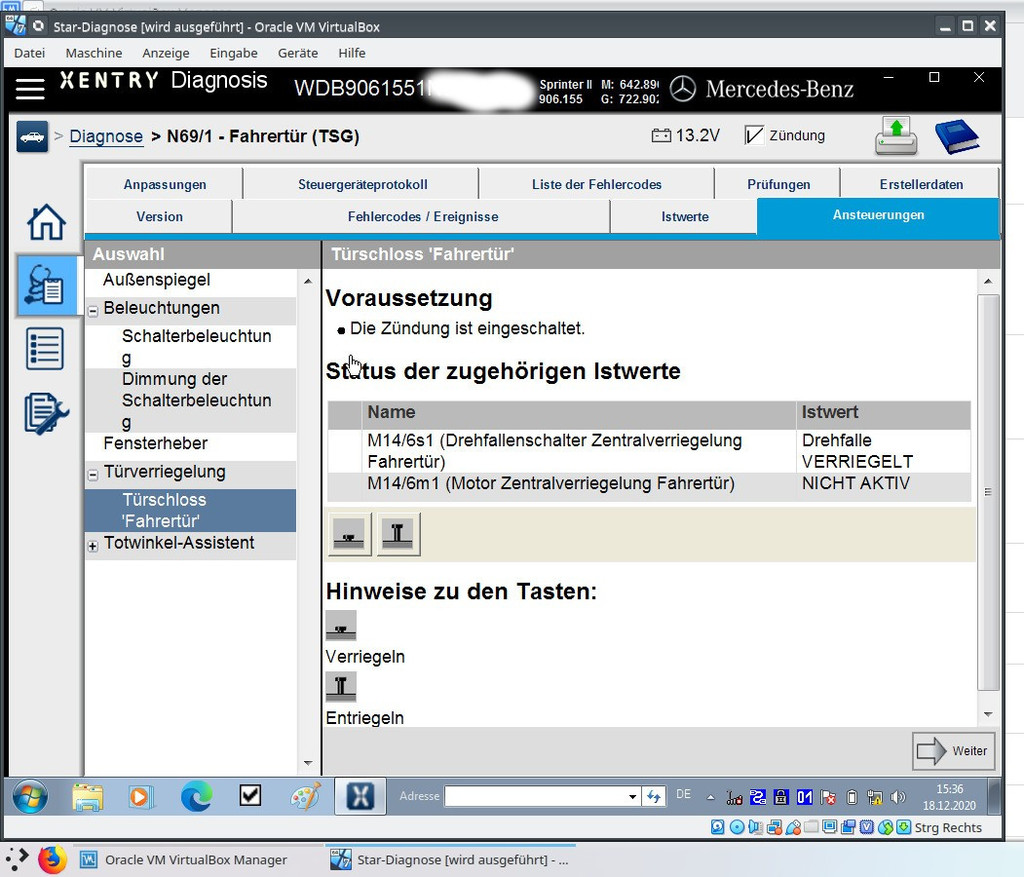Image resolution: width=1024 pixels, height=877 pixels.
Task: Open Paint from the taskbar
Action: point(305,796)
